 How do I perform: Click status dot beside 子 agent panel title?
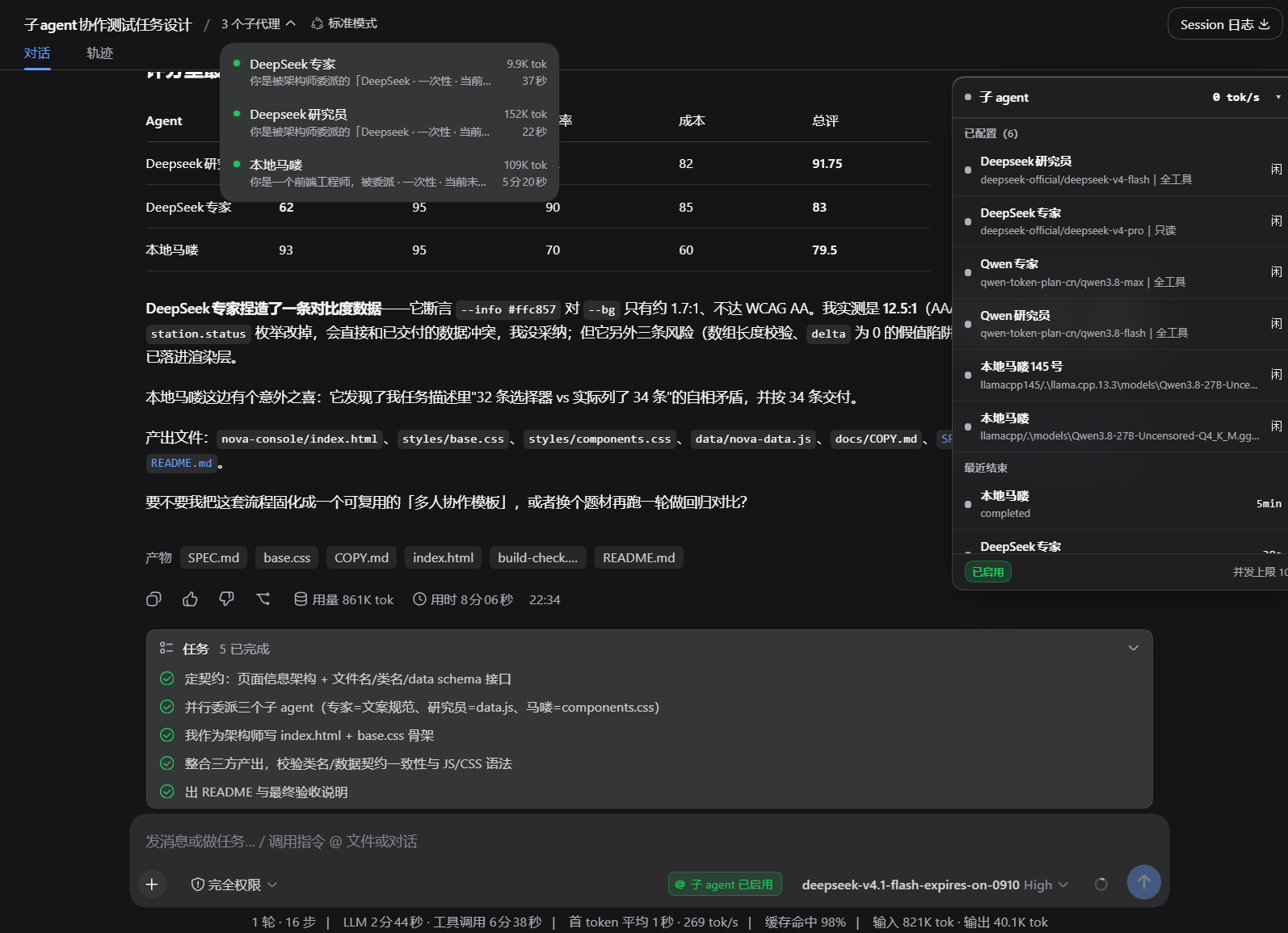point(968,97)
